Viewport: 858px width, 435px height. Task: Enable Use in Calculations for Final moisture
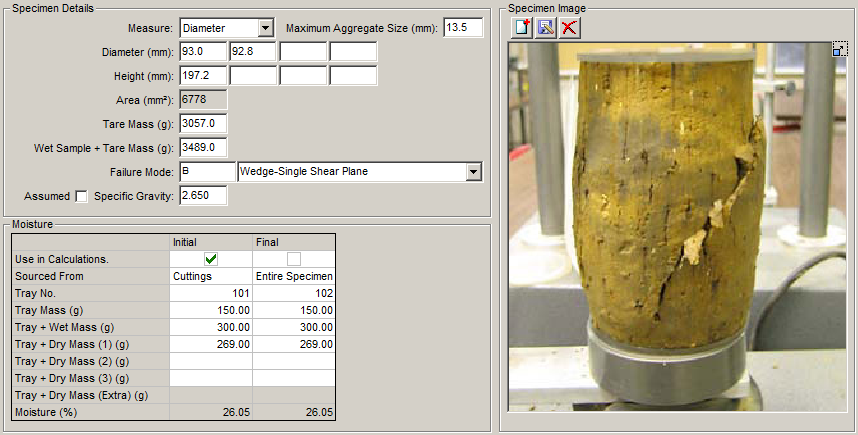(293, 259)
